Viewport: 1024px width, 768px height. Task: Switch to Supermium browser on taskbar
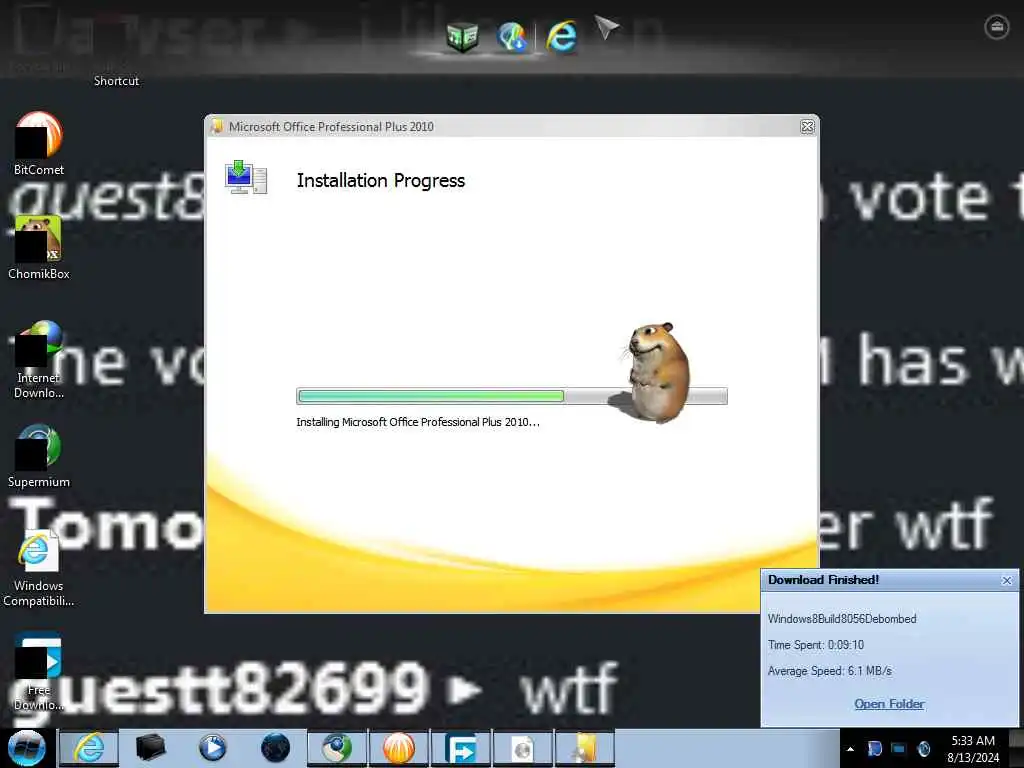click(x=337, y=748)
